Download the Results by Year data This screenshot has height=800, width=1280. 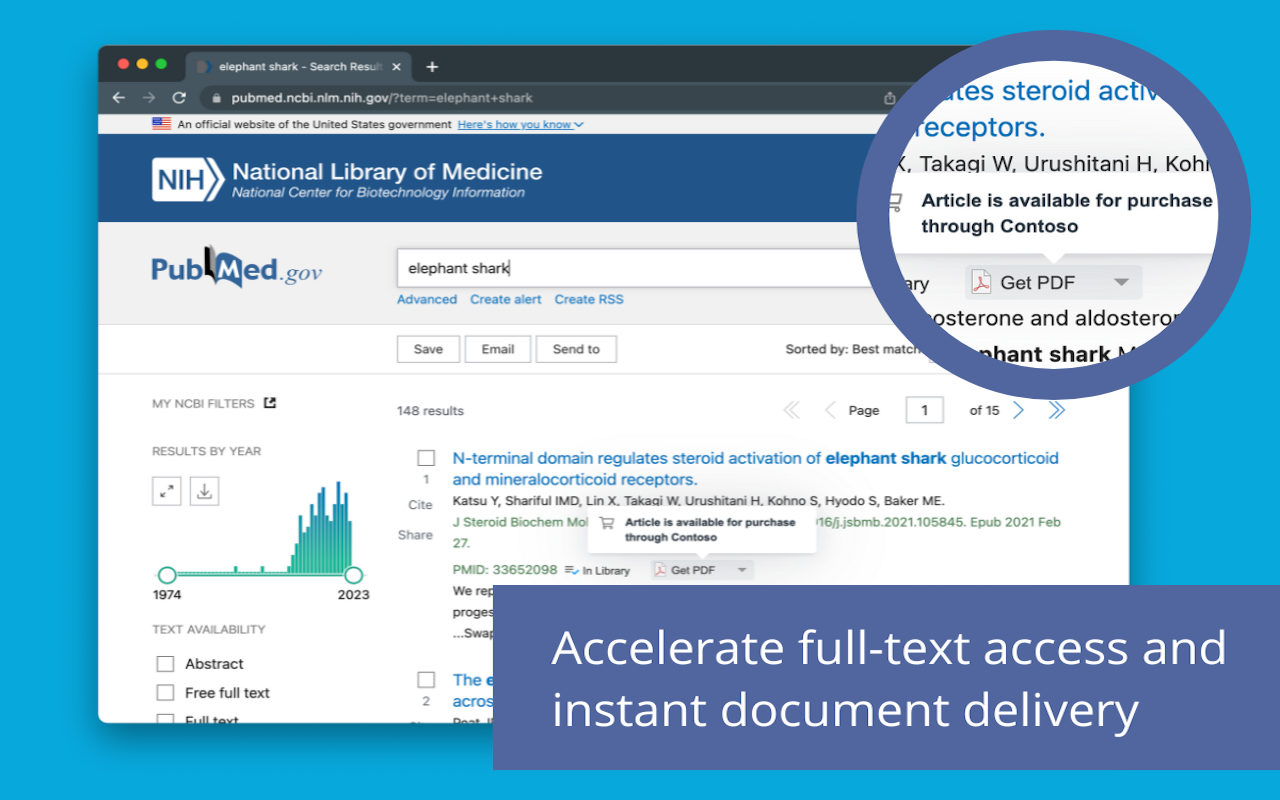pyautogui.click(x=204, y=491)
